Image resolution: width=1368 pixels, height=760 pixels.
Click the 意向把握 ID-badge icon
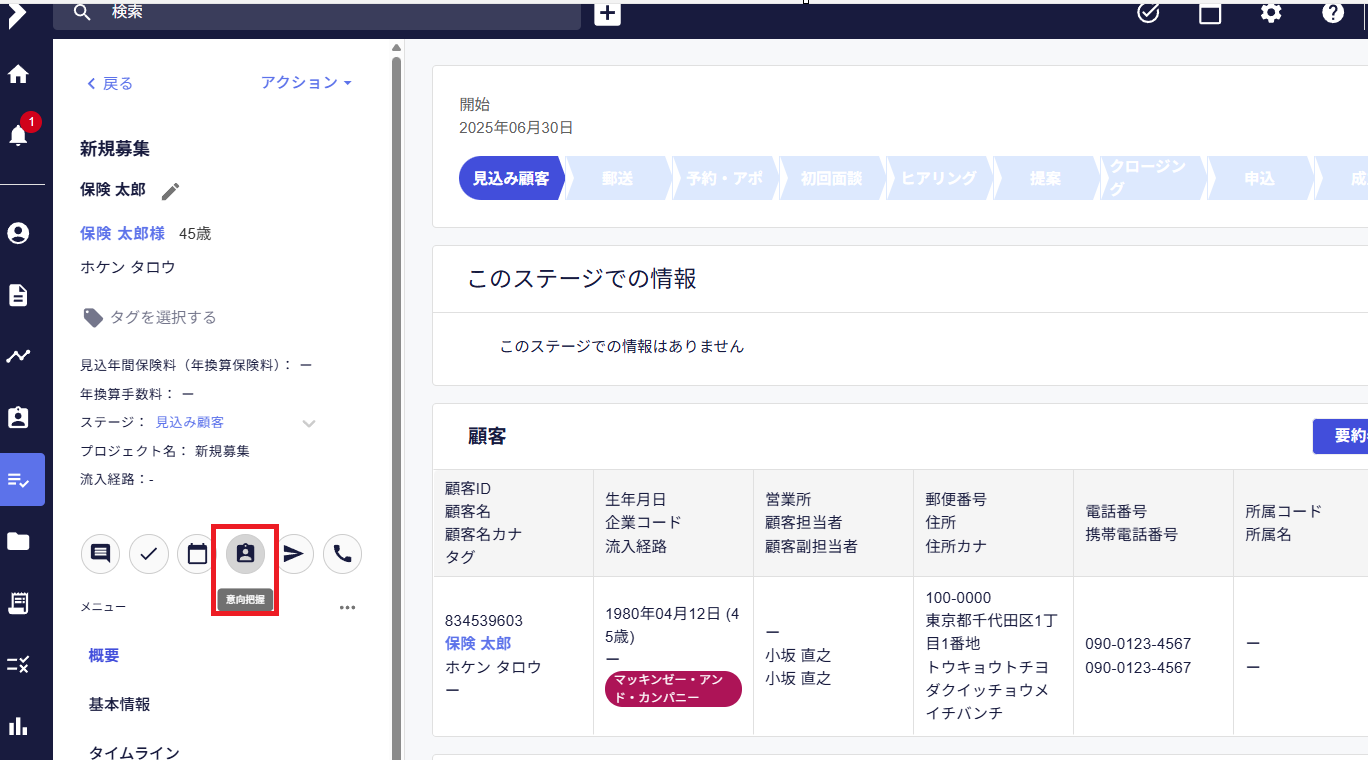245,553
